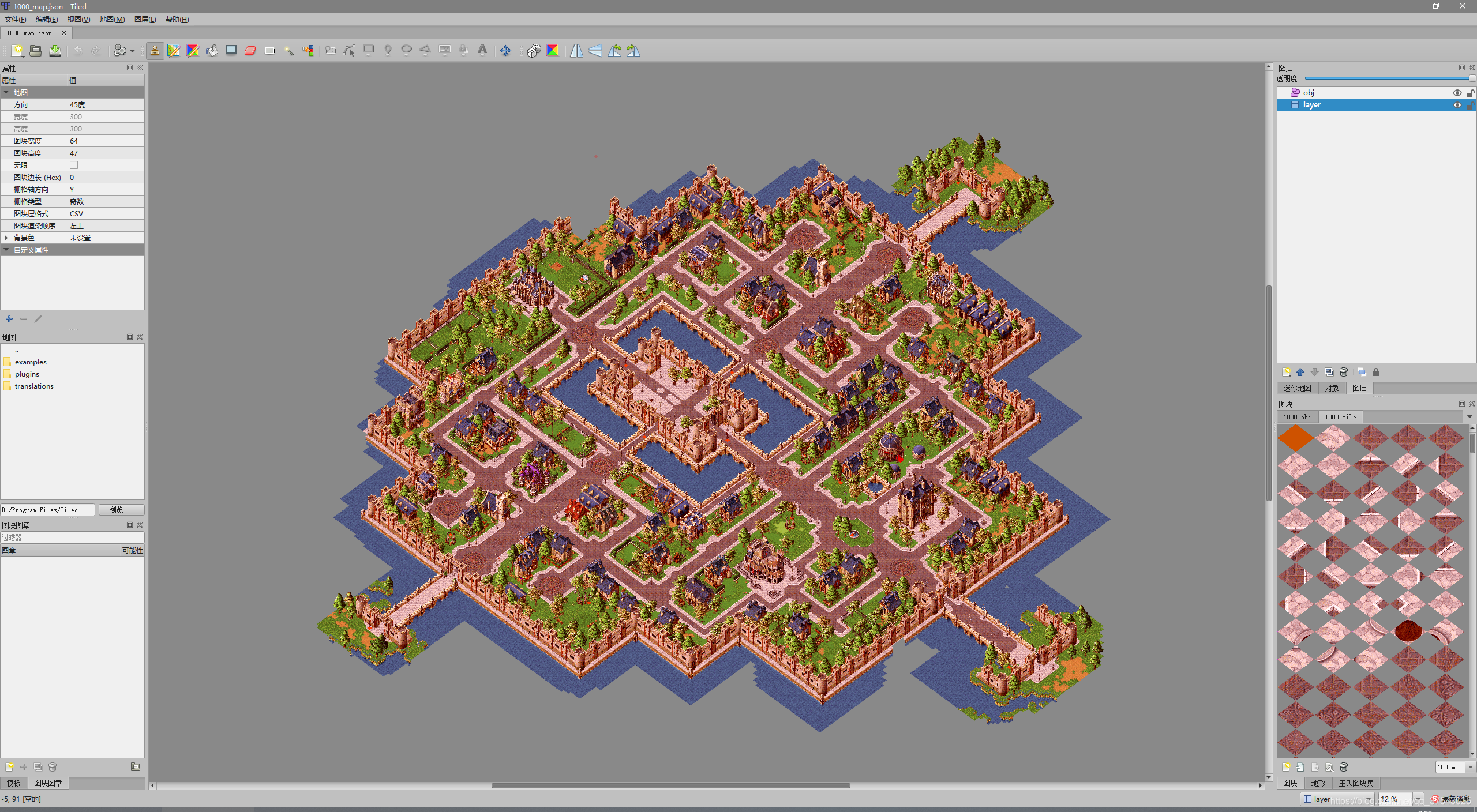1477x812 pixels.
Task: Choose the Magic Wand selection tool
Action: tap(288, 51)
